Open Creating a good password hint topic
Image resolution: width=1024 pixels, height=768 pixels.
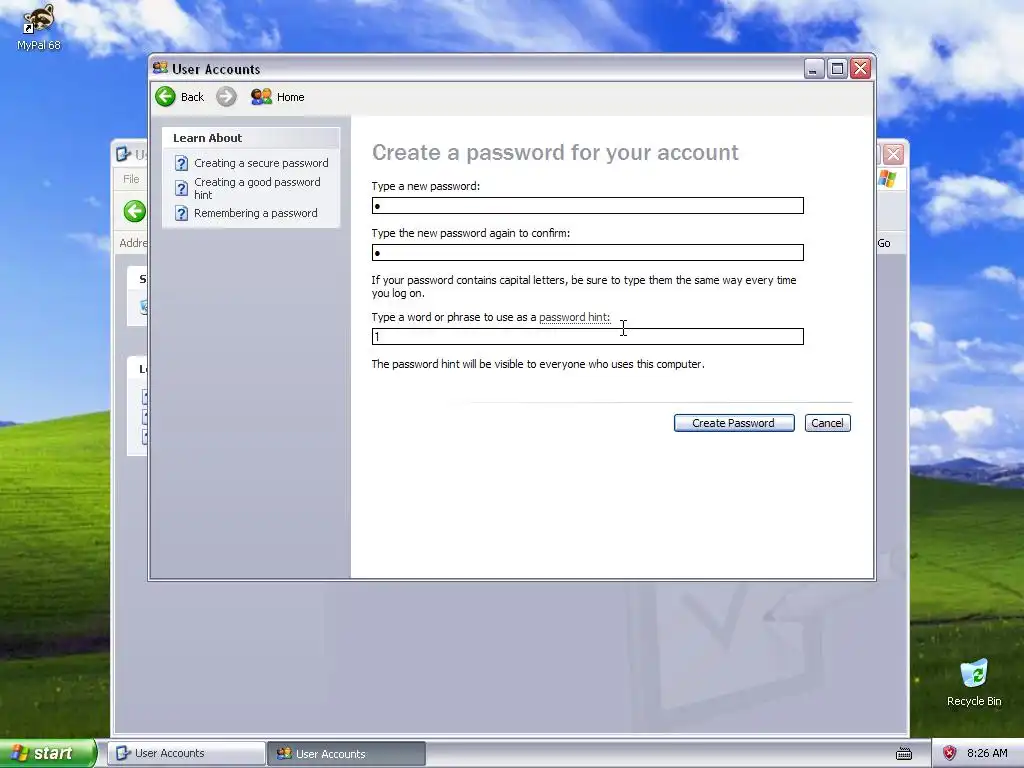coord(257,188)
